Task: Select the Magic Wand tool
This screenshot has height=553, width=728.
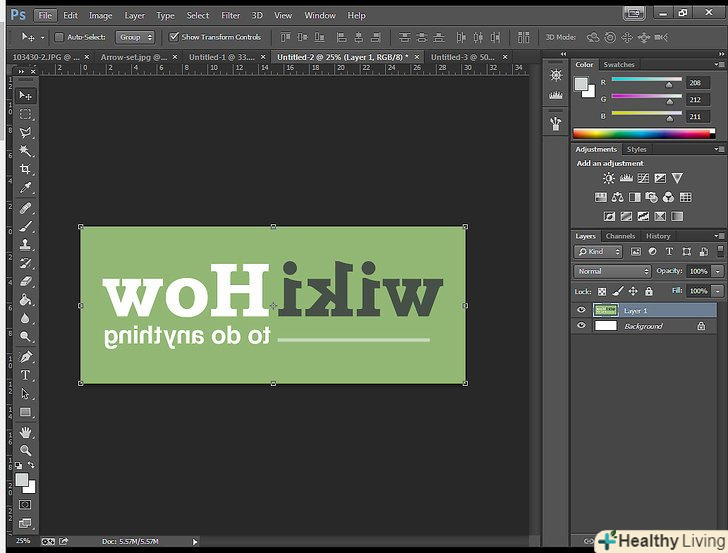Action: (x=26, y=151)
